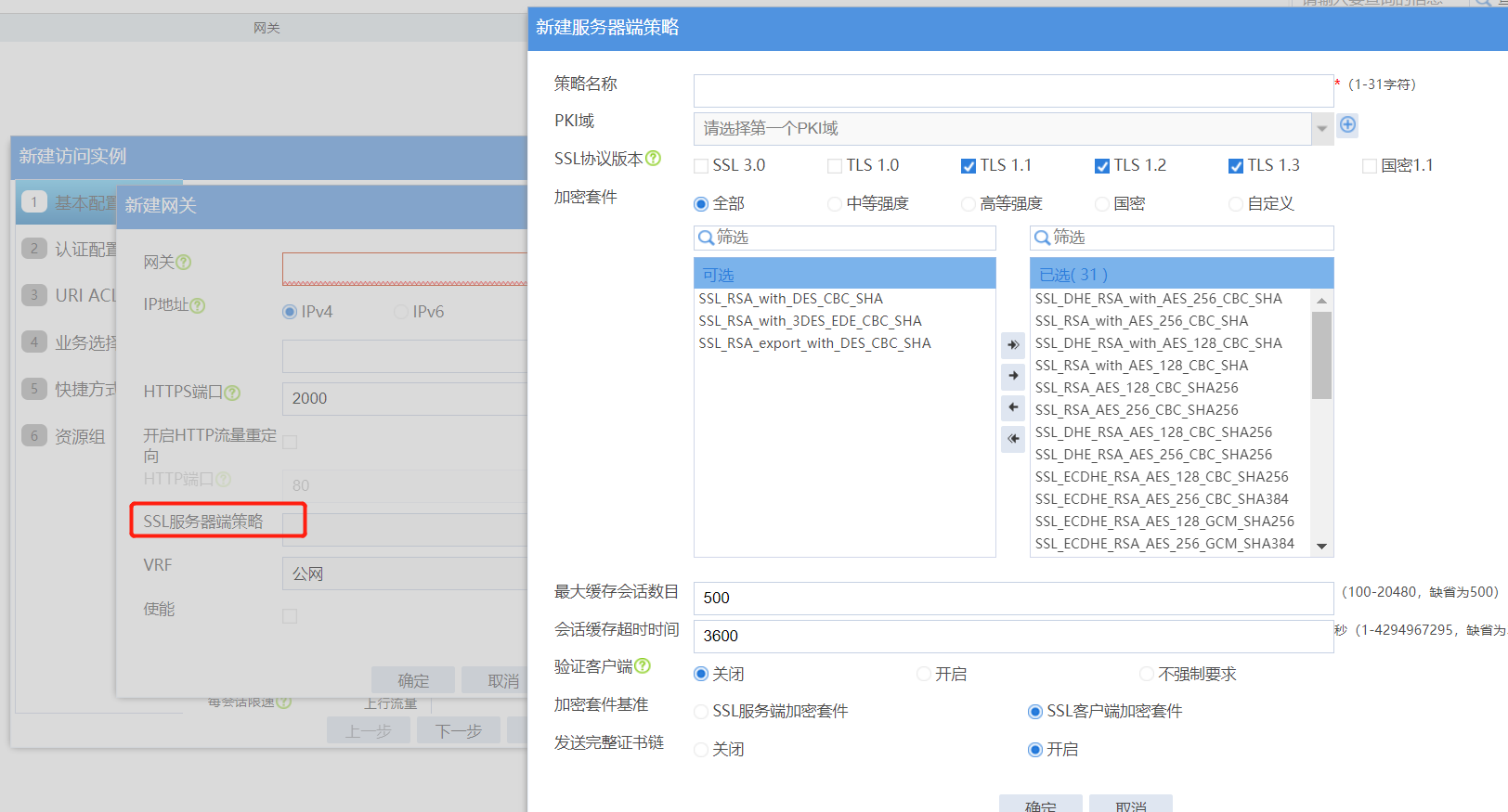
Task: Click 确定 button at bottom of policy dialog
Action: [1040, 805]
